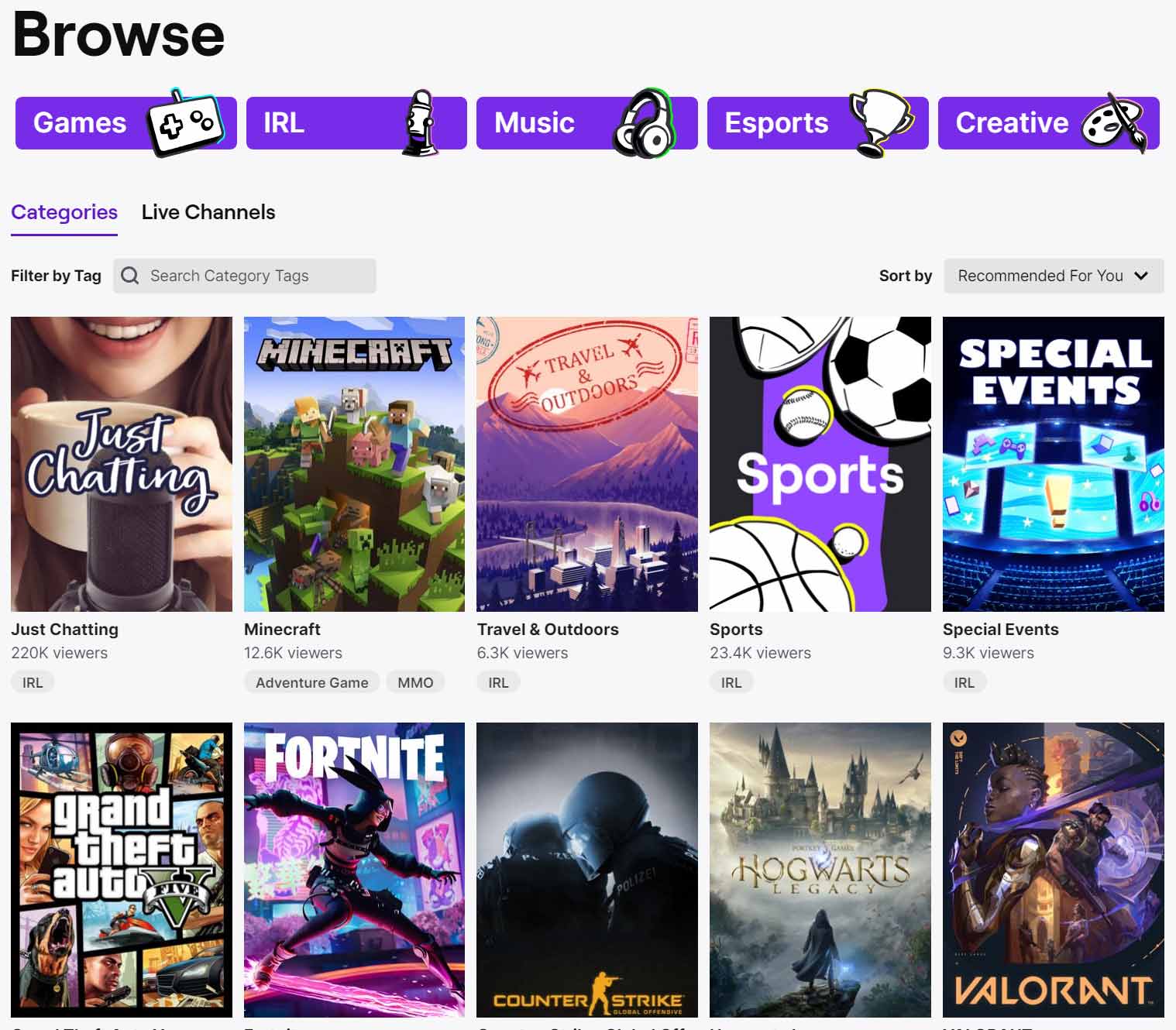Click the 12.6K viewers text

(293, 653)
